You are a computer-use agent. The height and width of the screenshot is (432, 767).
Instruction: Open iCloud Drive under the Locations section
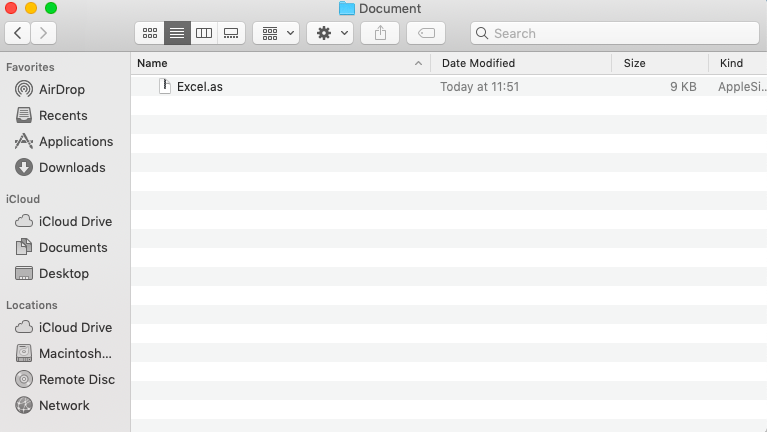(75, 327)
